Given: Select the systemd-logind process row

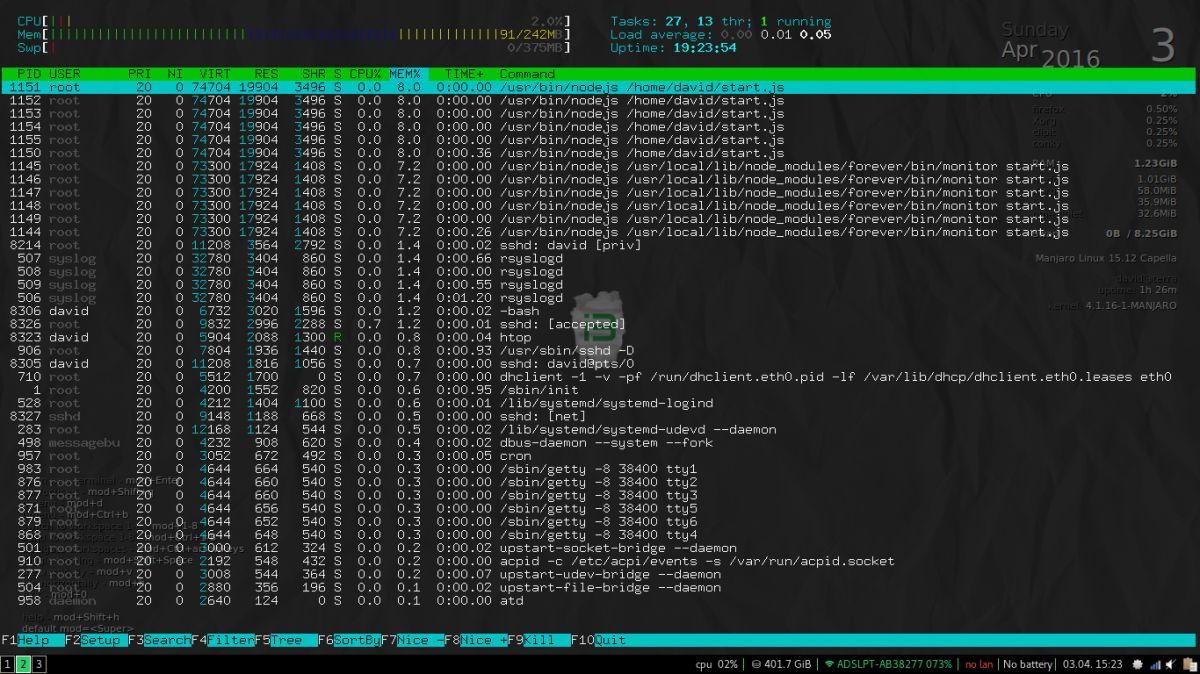Looking at the screenshot, I should 600,403.
